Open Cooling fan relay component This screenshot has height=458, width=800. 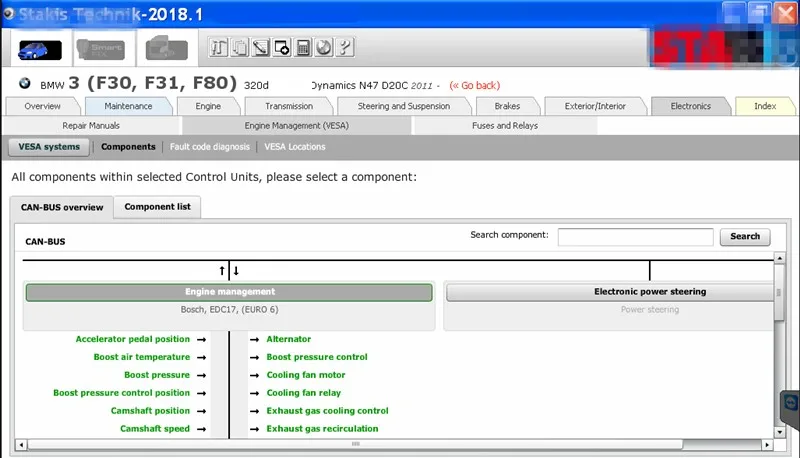[304, 393]
